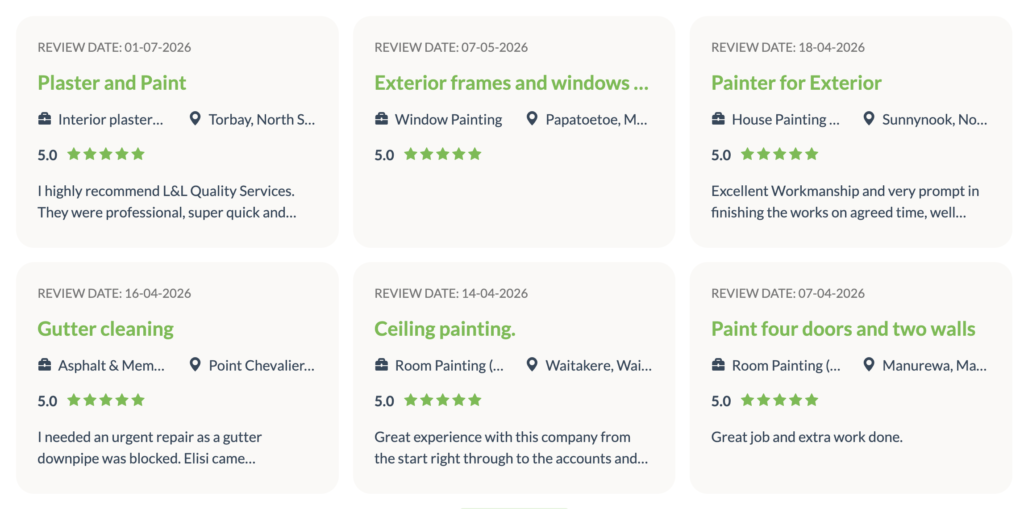This screenshot has height=509, width=1024.
Task: Click location pin next to Waitakere
Action: click(x=532, y=365)
